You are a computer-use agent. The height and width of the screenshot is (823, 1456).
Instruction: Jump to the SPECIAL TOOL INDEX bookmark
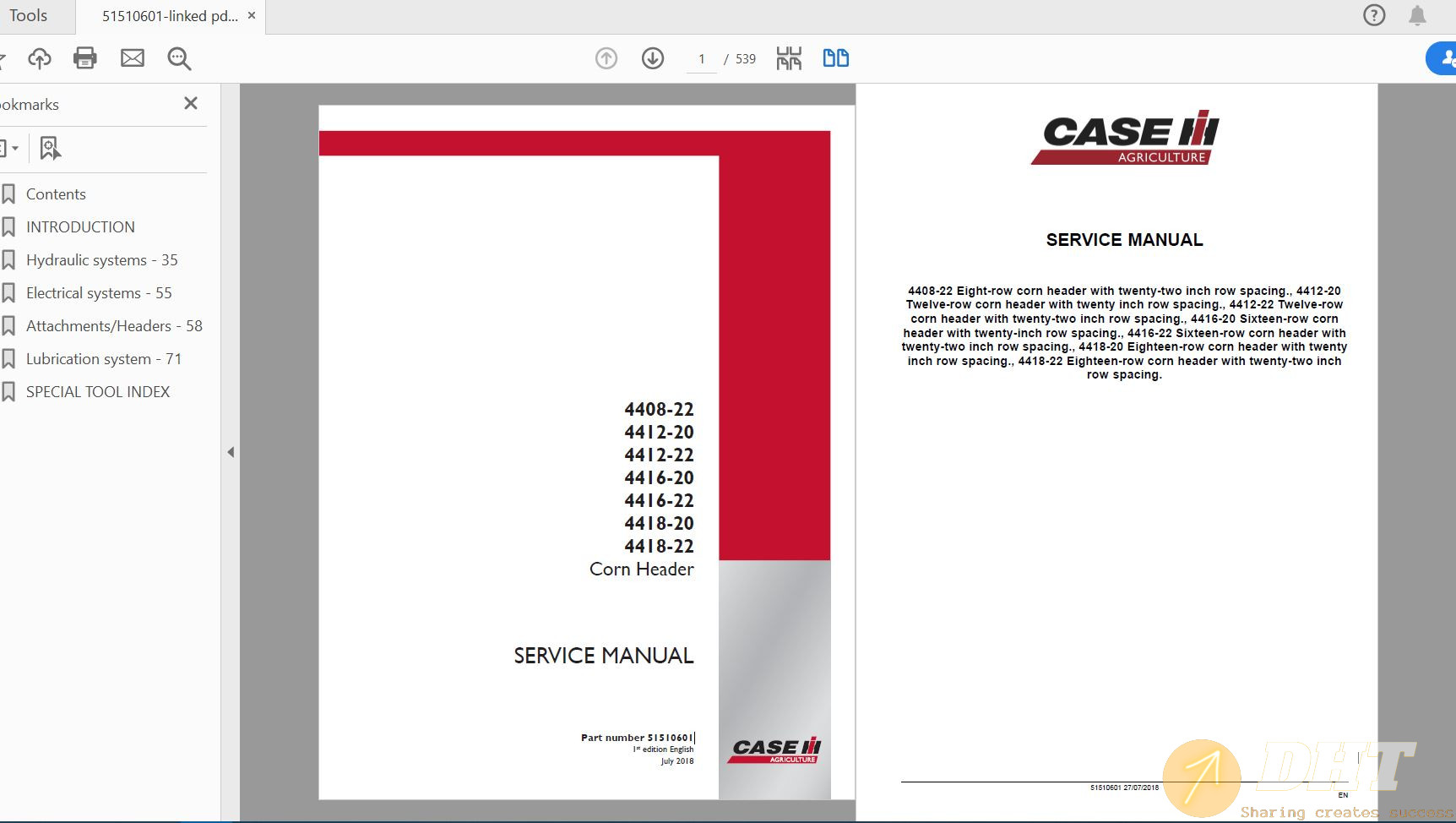[x=98, y=391]
